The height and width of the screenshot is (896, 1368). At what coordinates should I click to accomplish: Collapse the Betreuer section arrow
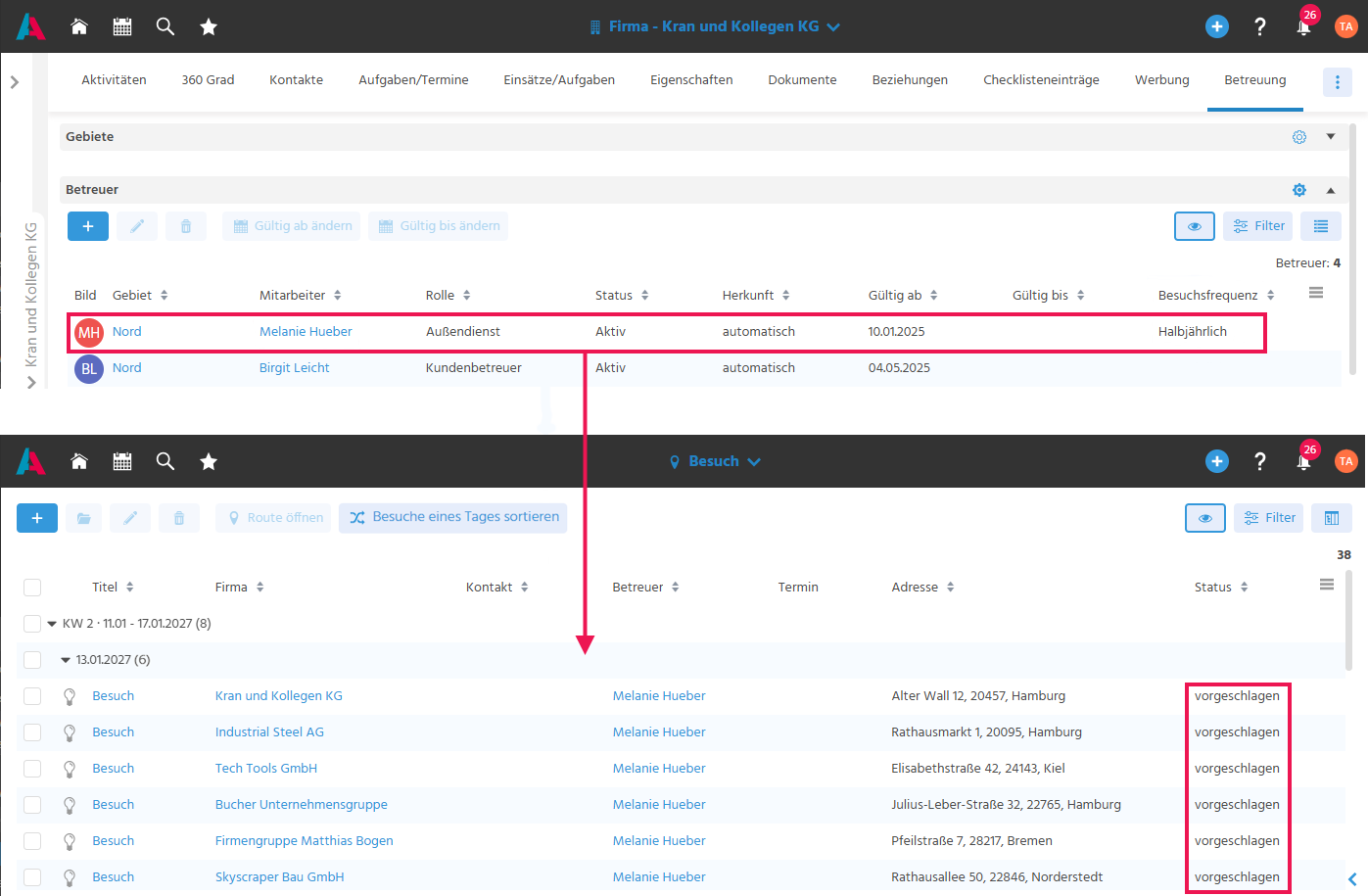point(1331,190)
